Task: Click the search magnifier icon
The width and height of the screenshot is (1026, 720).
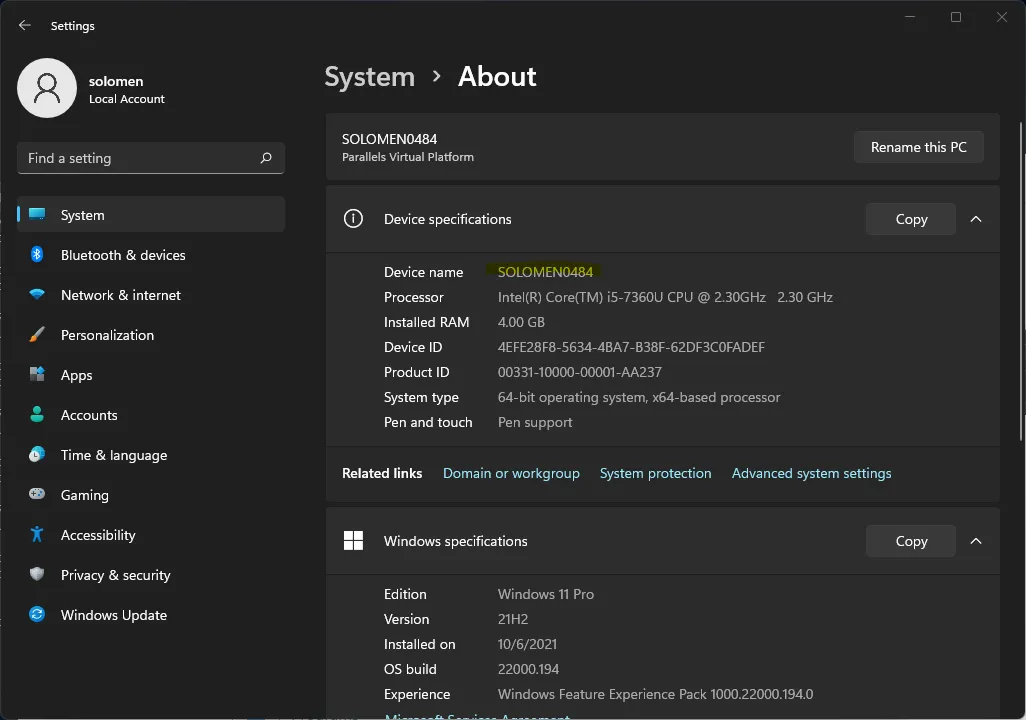Action: point(266,158)
